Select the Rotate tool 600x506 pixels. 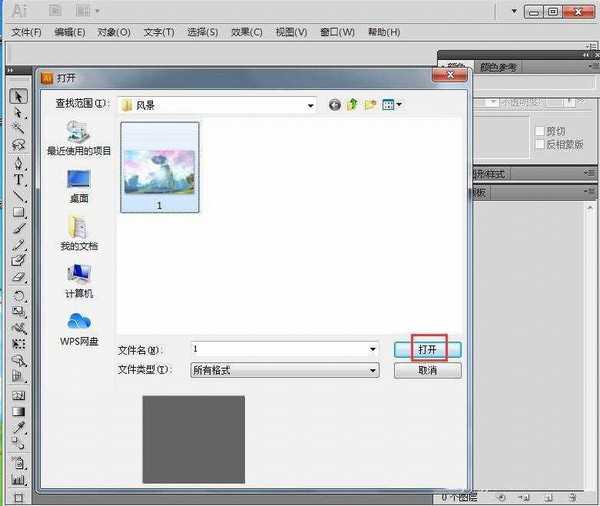(x=18, y=295)
